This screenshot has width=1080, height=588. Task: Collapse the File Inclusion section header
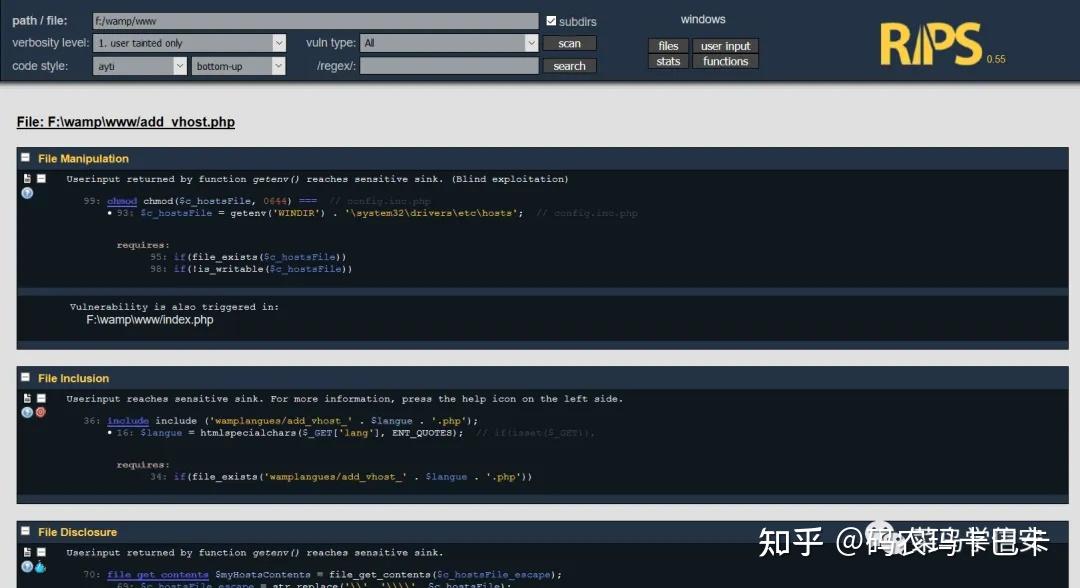[25, 378]
